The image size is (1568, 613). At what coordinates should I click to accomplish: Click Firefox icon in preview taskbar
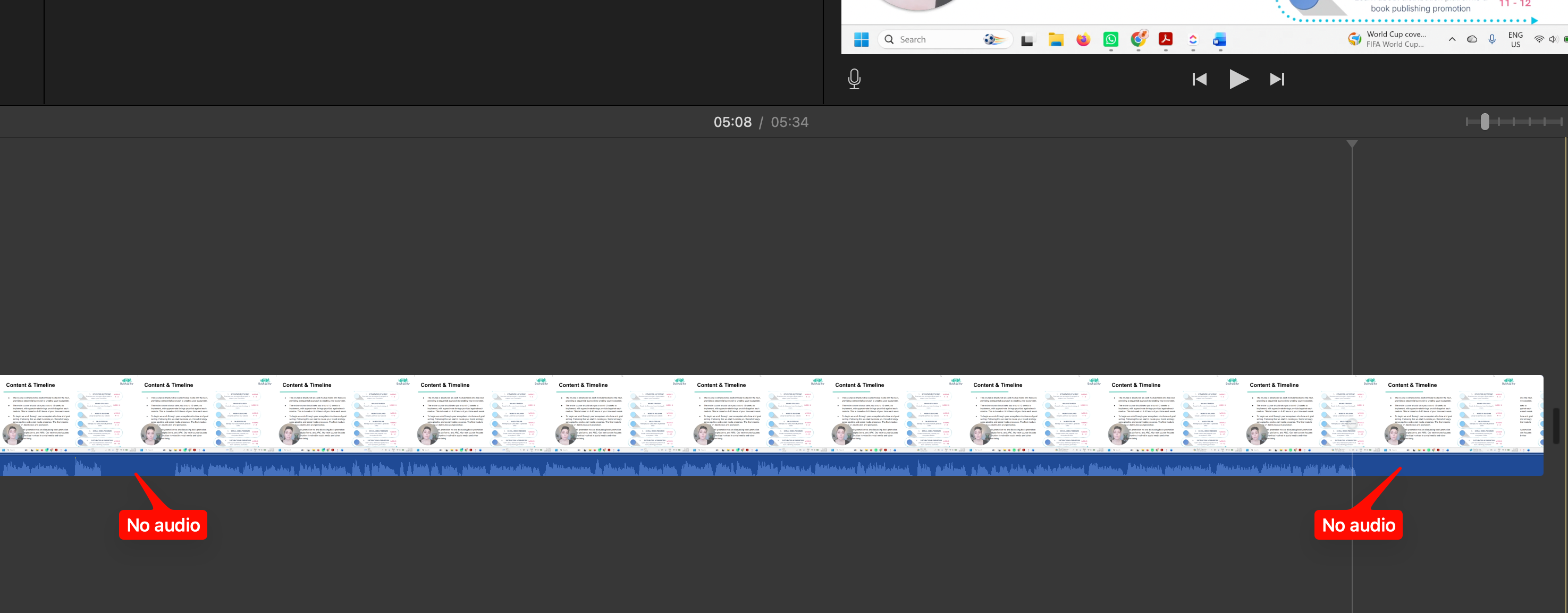(1083, 39)
